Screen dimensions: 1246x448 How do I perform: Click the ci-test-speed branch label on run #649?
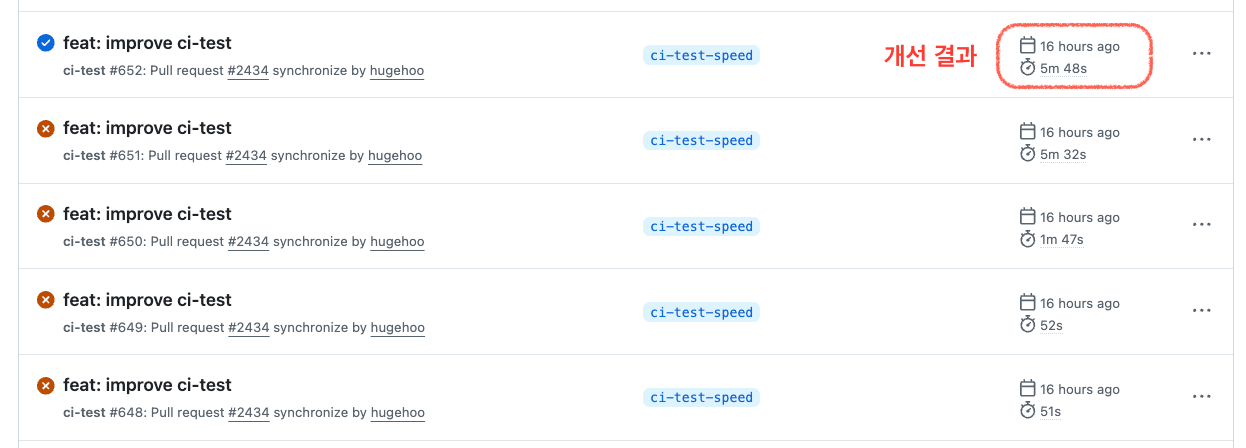click(701, 312)
